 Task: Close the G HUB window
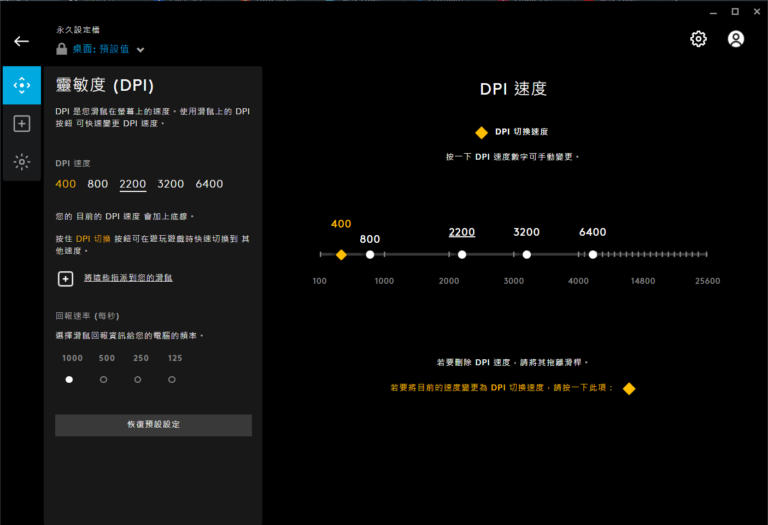[x=757, y=12]
